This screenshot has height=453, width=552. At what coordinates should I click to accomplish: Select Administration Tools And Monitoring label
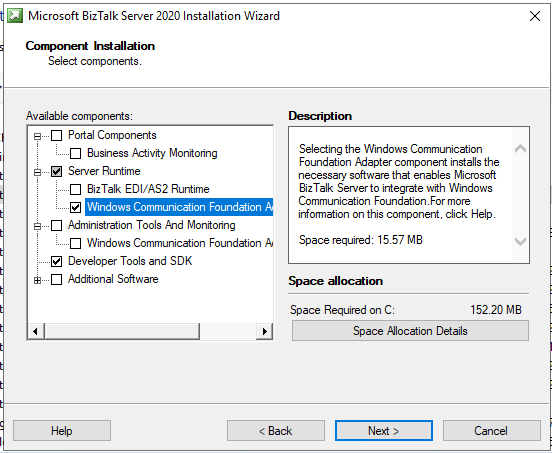pos(152,225)
